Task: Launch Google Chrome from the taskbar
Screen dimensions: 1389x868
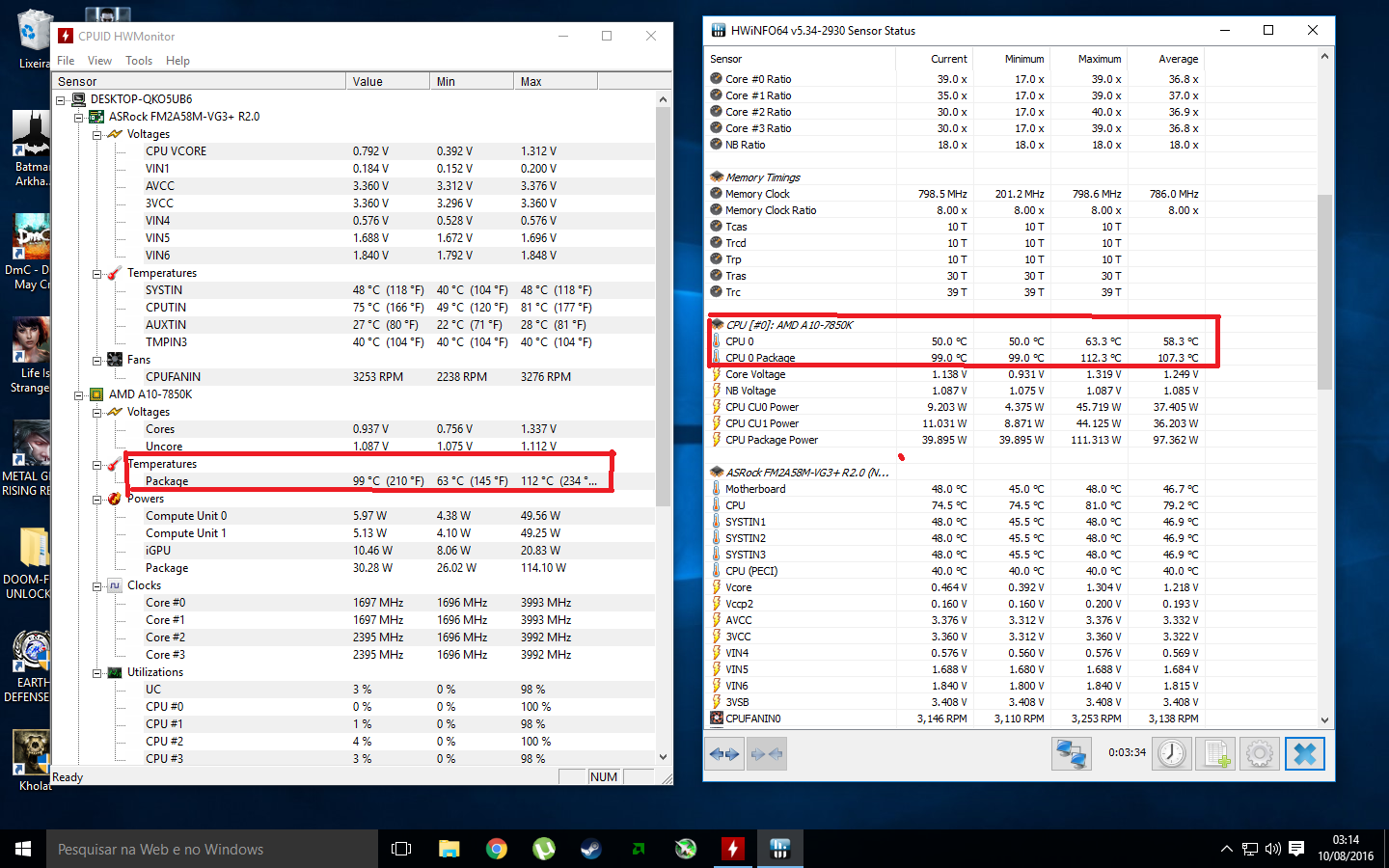Action: tap(497, 849)
